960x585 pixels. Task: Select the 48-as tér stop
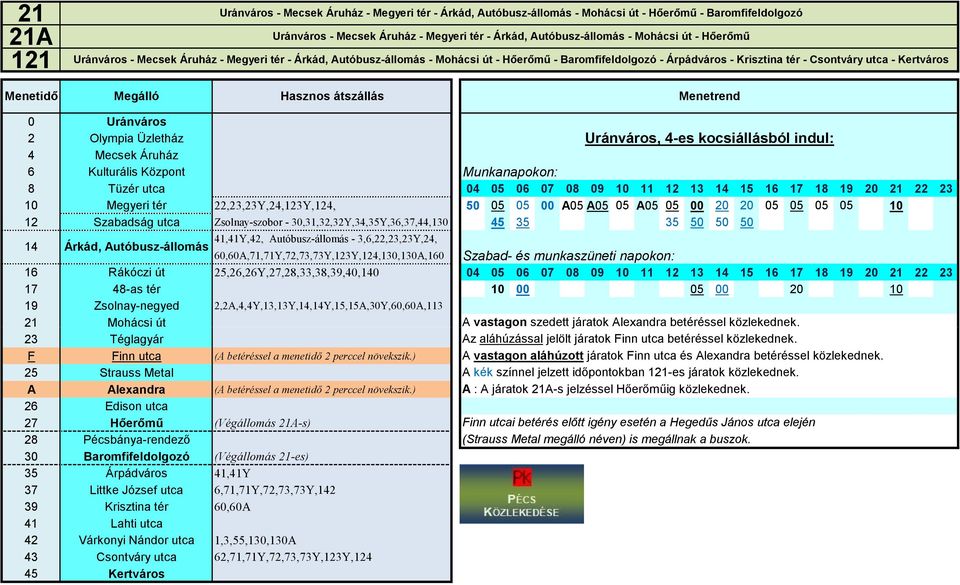(136, 289)
